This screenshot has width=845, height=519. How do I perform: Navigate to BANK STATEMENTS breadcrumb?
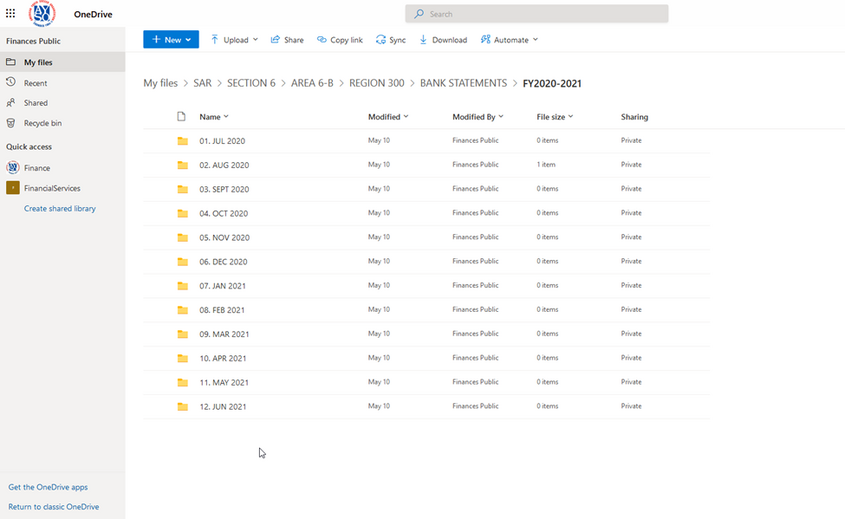(463, 83)
